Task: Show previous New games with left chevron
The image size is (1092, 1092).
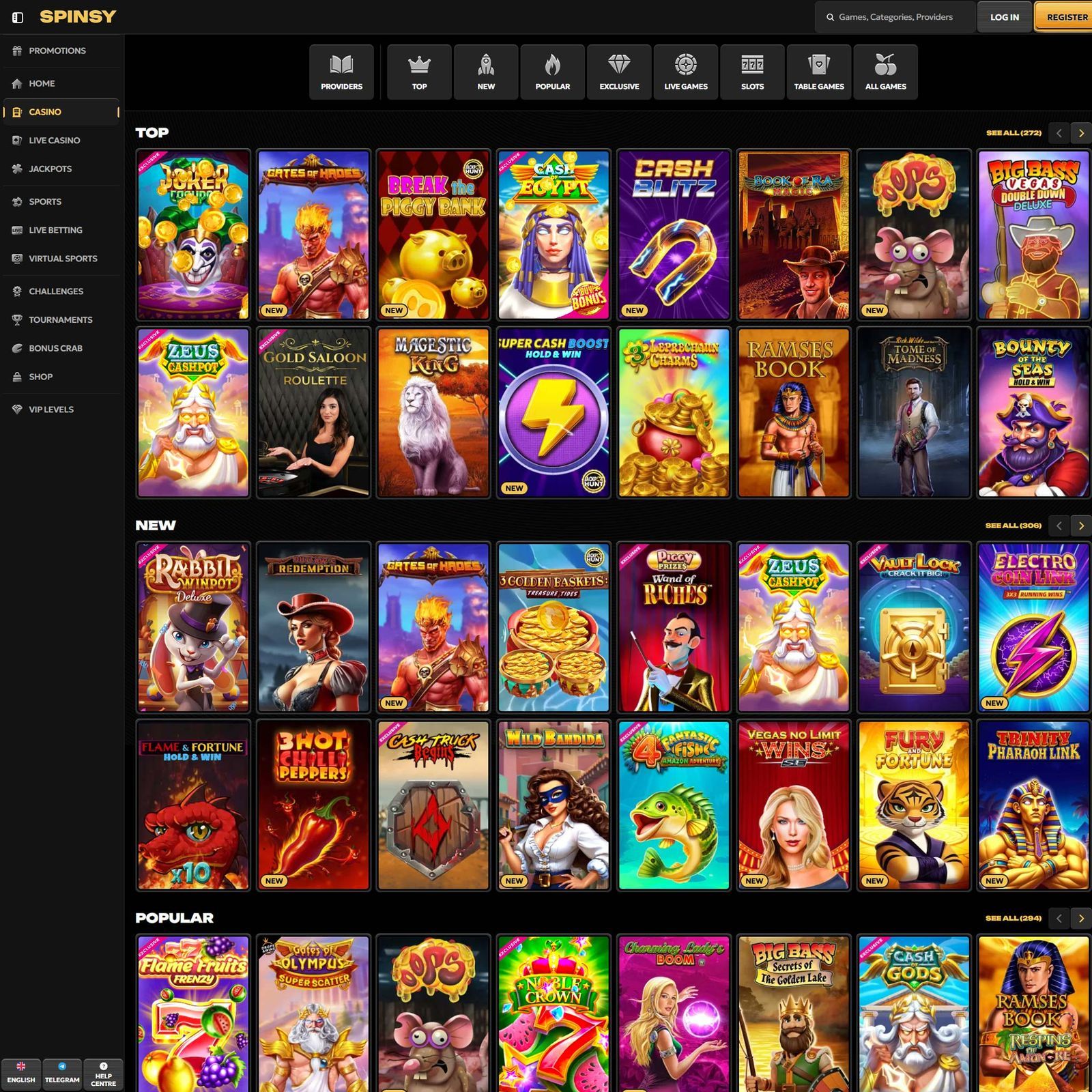Action: (1059, 526)
